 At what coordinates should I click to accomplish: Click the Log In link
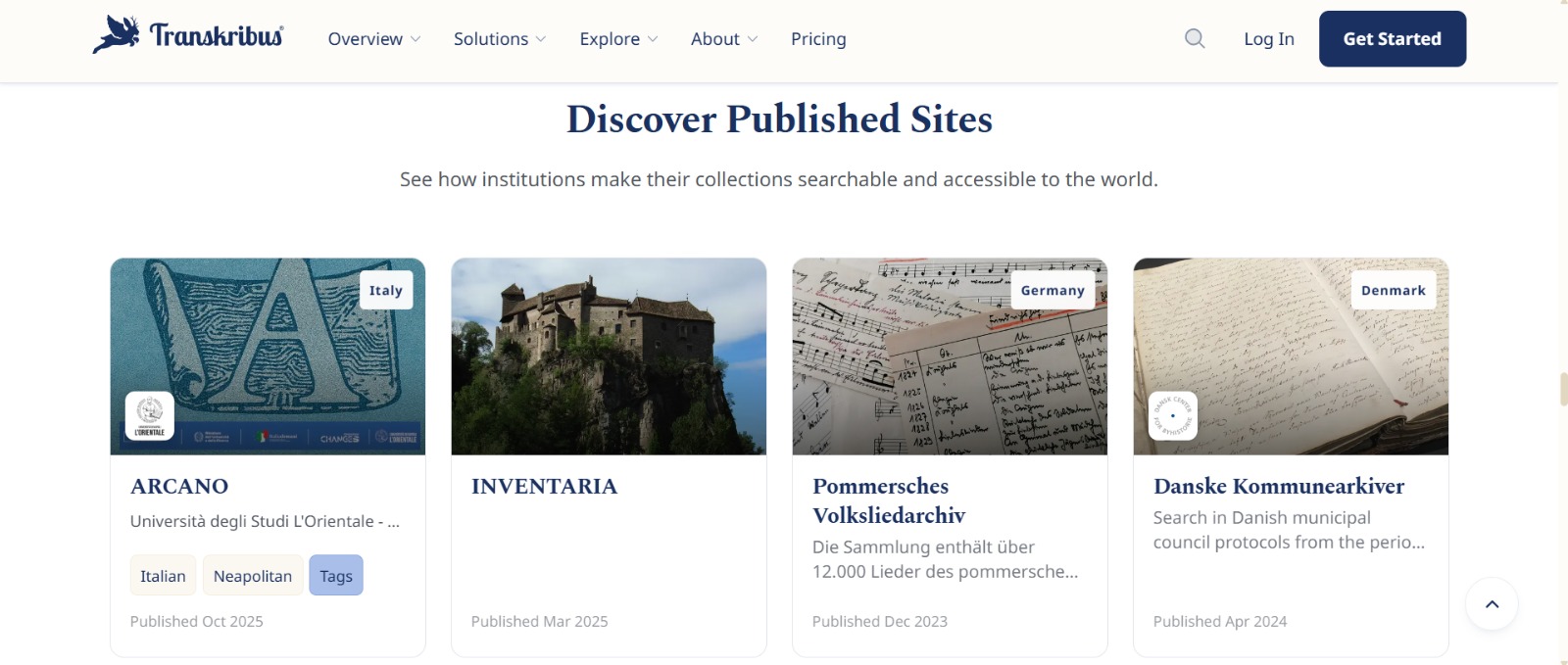click(1269, 39)
